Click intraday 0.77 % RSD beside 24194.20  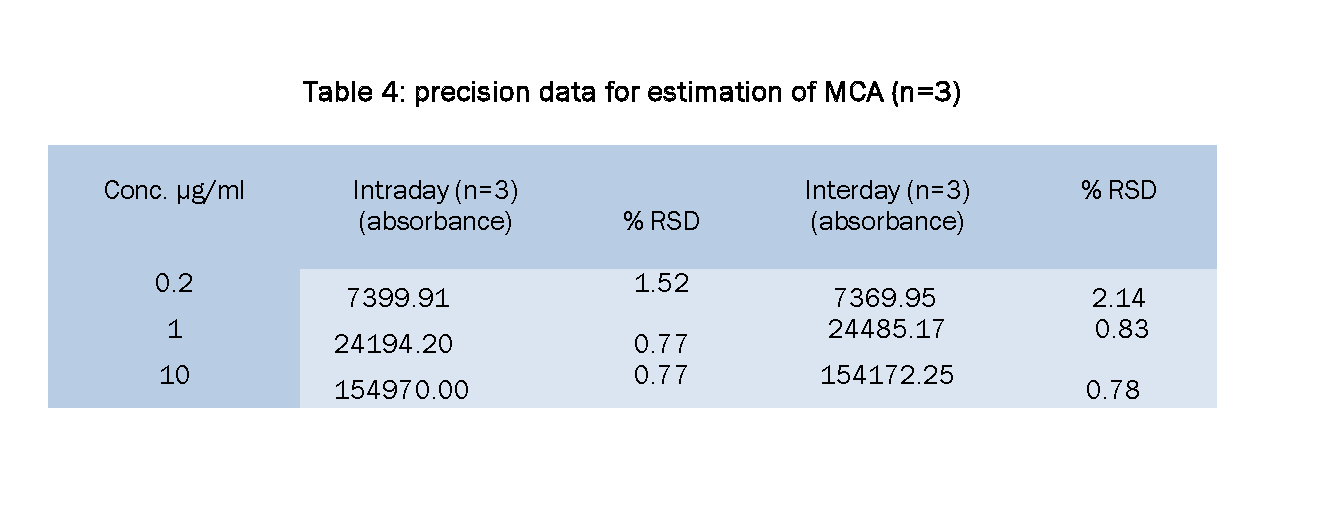[x=661, y=345]
